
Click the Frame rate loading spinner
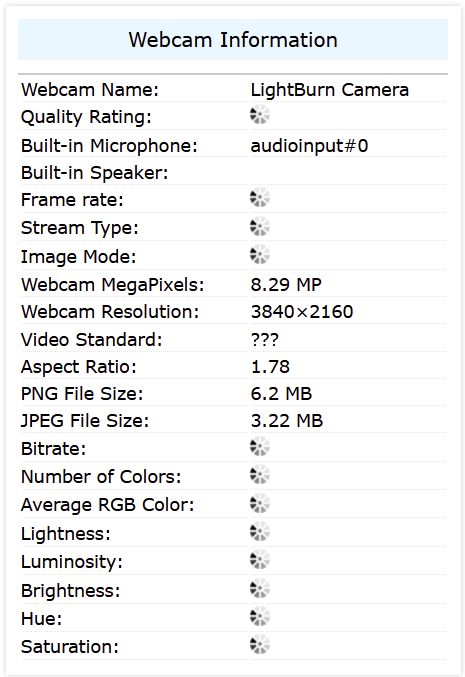tap(259, 198)
